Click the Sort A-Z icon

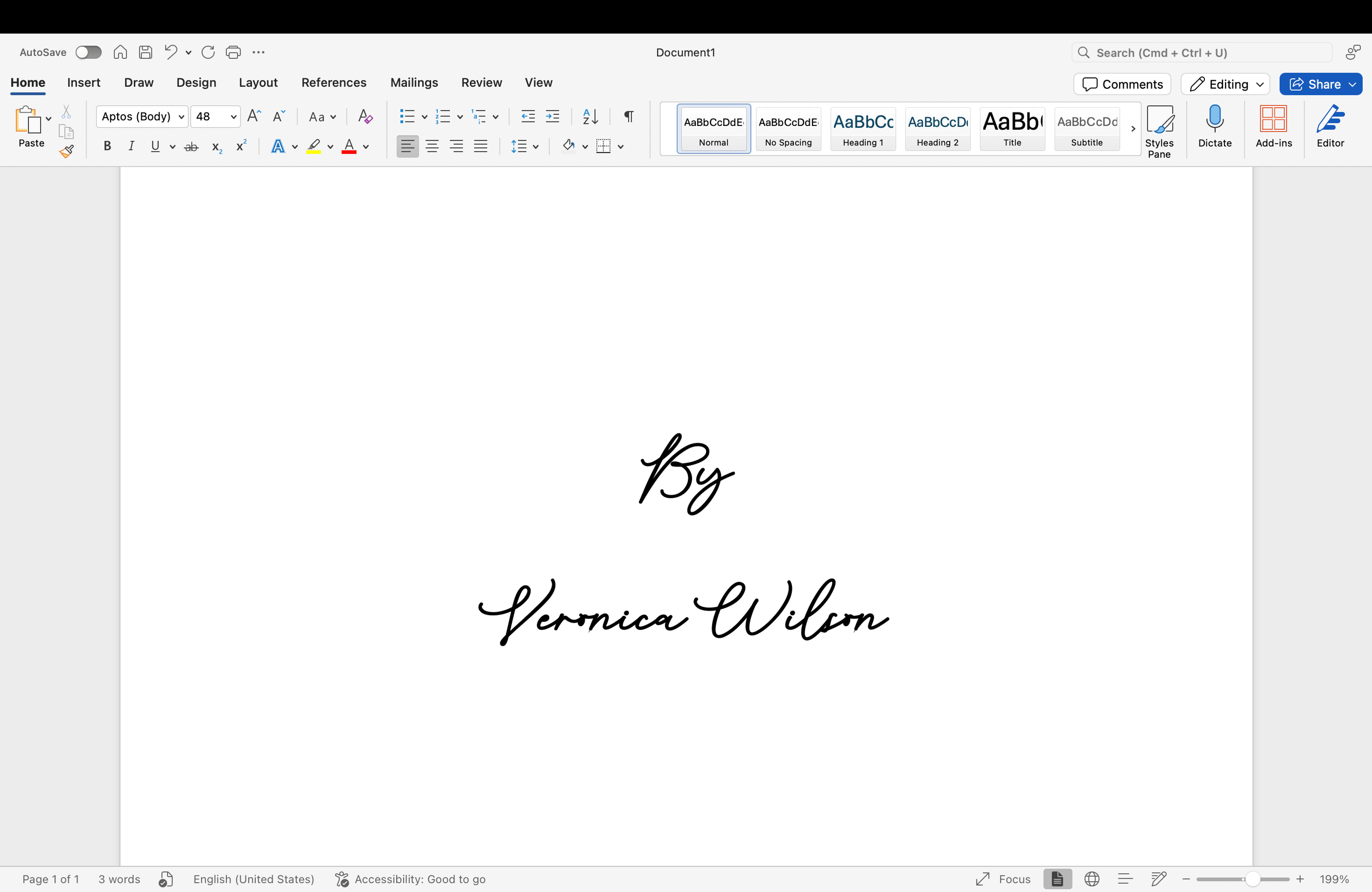click(590, 117)
